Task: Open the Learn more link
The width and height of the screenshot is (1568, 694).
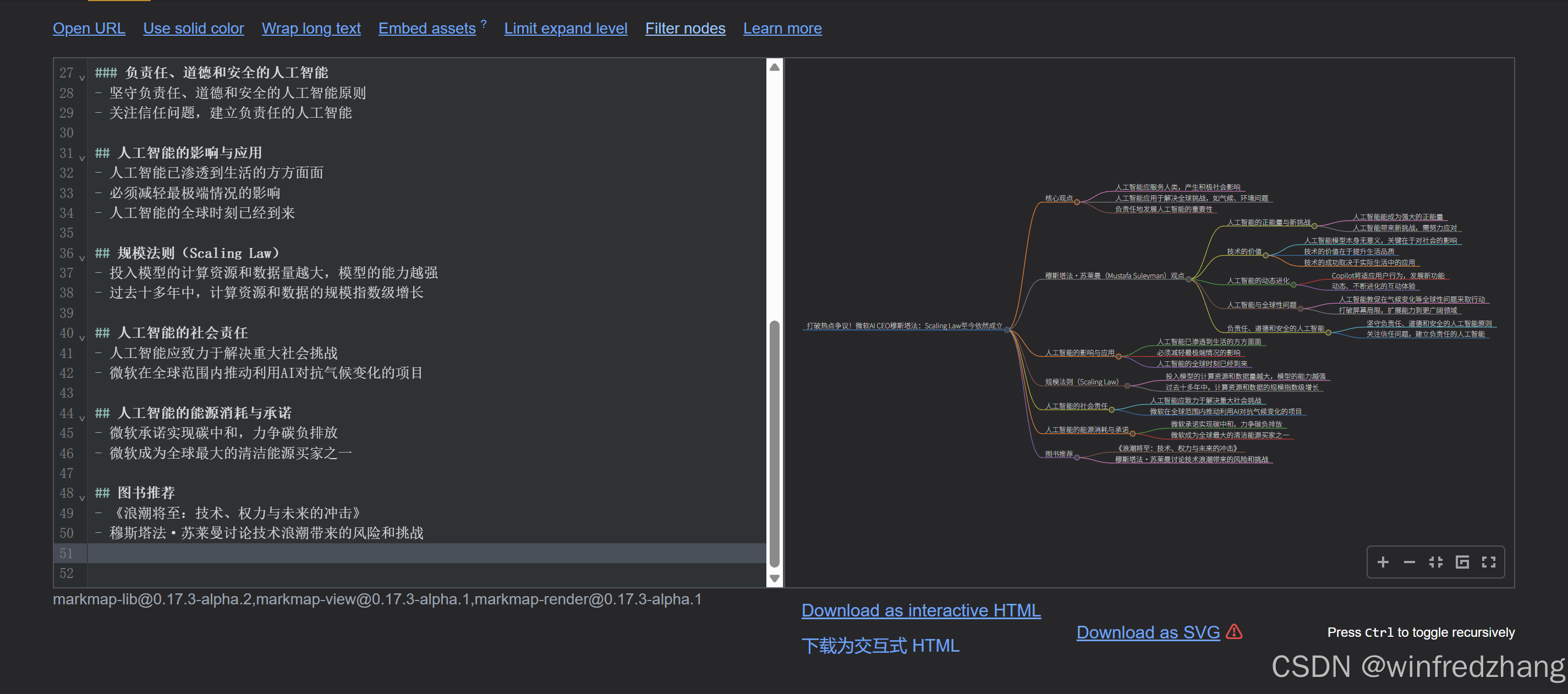Action: pos(782,29)
